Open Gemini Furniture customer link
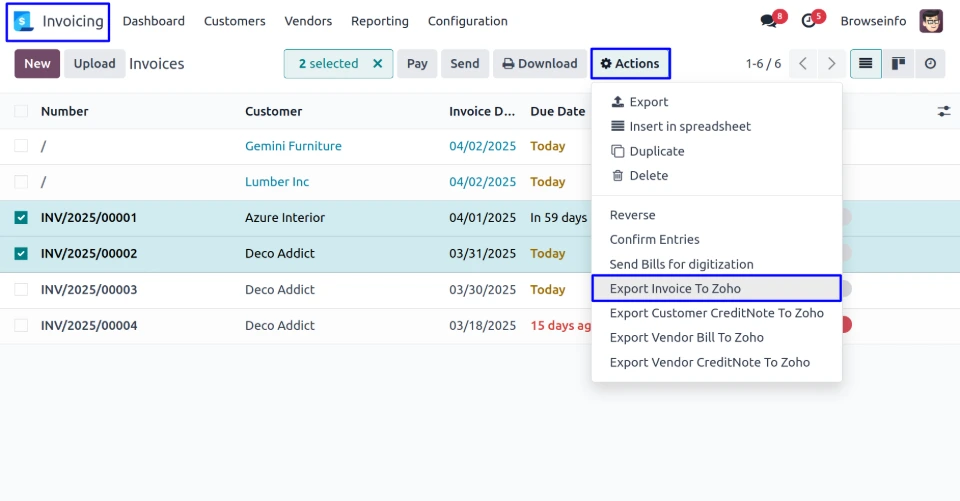 point(293,146)
